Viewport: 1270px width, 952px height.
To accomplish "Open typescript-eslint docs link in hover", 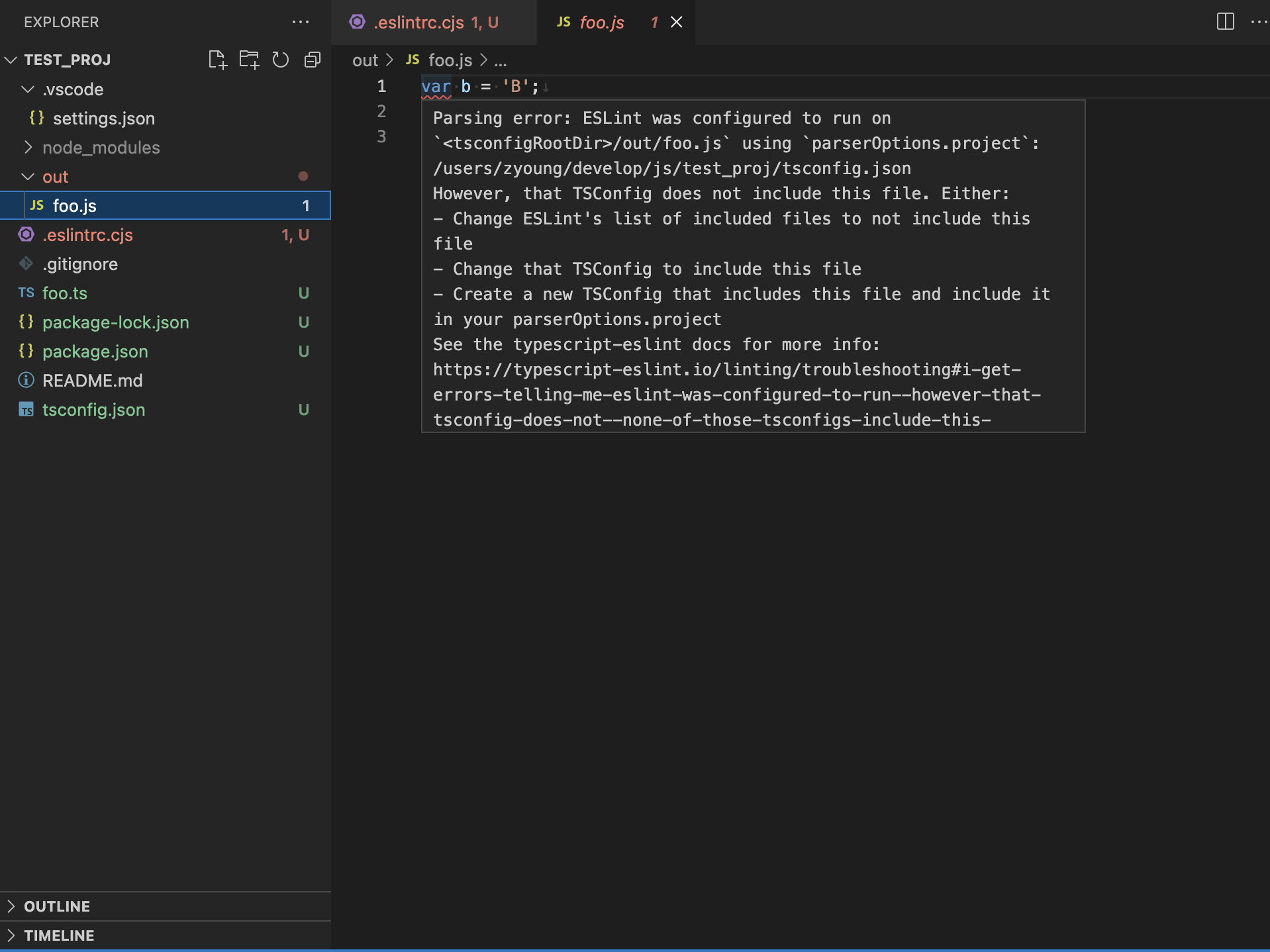I will point(737,395).
